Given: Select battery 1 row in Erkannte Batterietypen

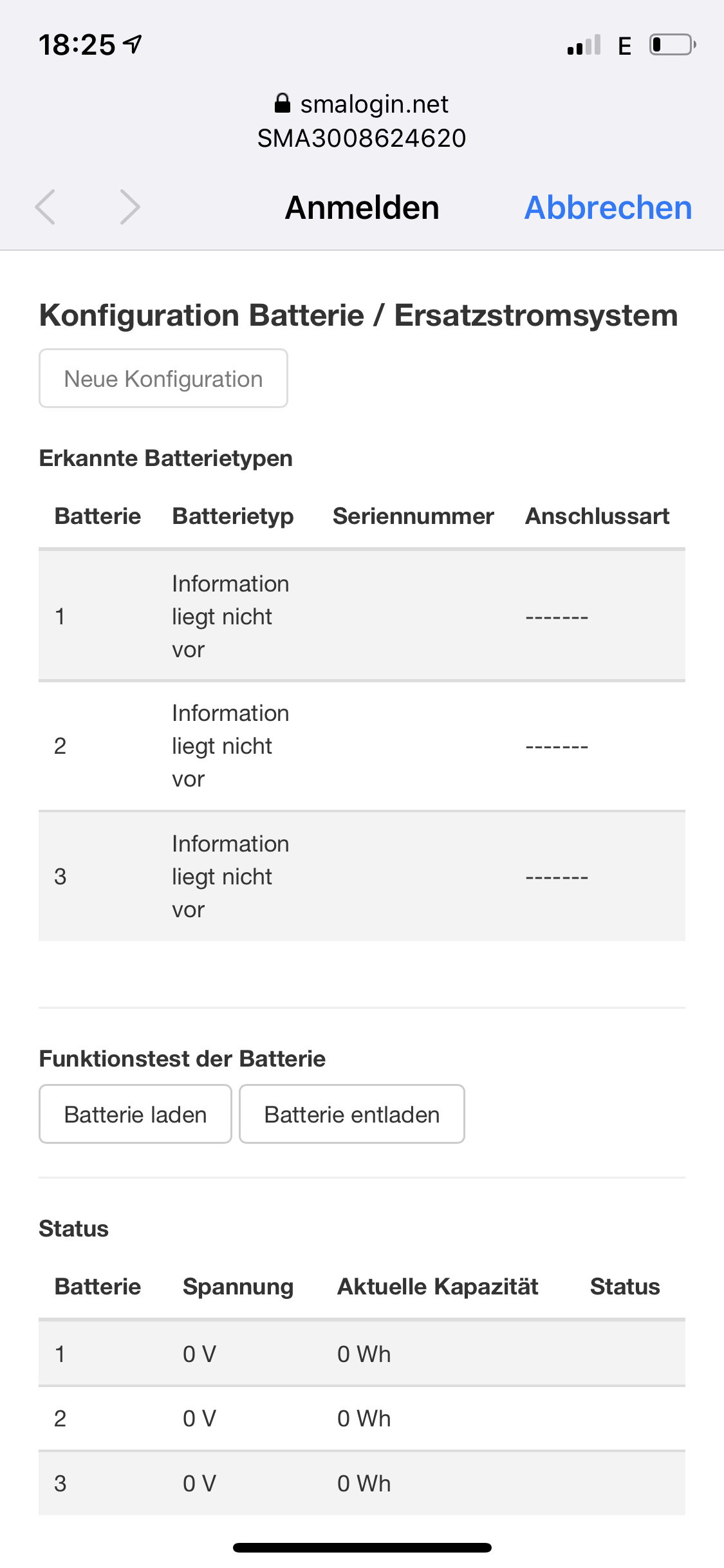Looking at the screenshot, I should coord(362,616).
